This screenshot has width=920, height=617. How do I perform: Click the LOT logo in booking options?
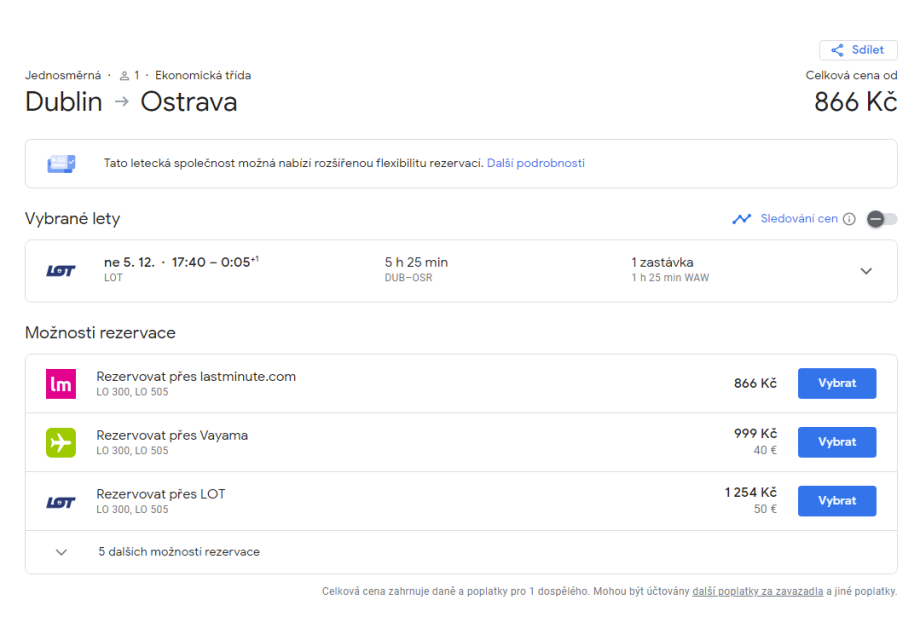point(61,501)
